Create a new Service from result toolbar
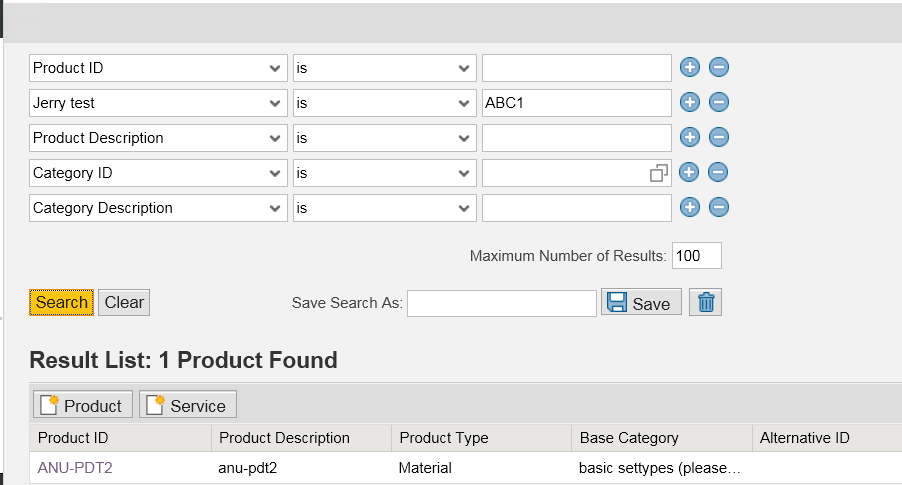Viewport: 902px width, 485px height. [x=188, y=404]
